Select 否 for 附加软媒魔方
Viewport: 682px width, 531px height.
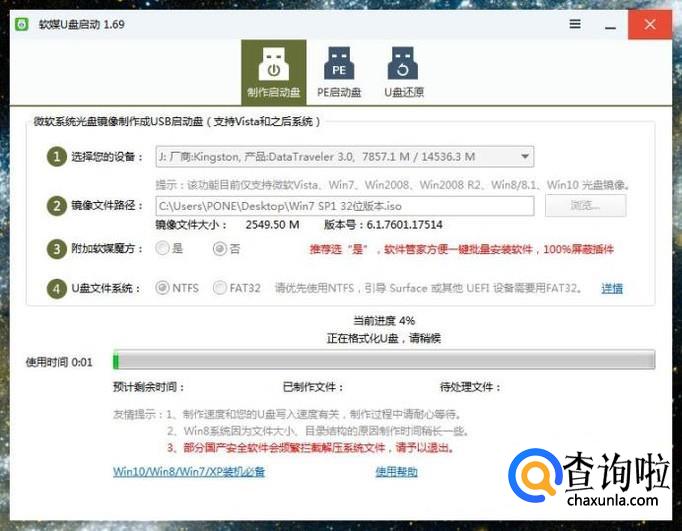tap(227, 248)
